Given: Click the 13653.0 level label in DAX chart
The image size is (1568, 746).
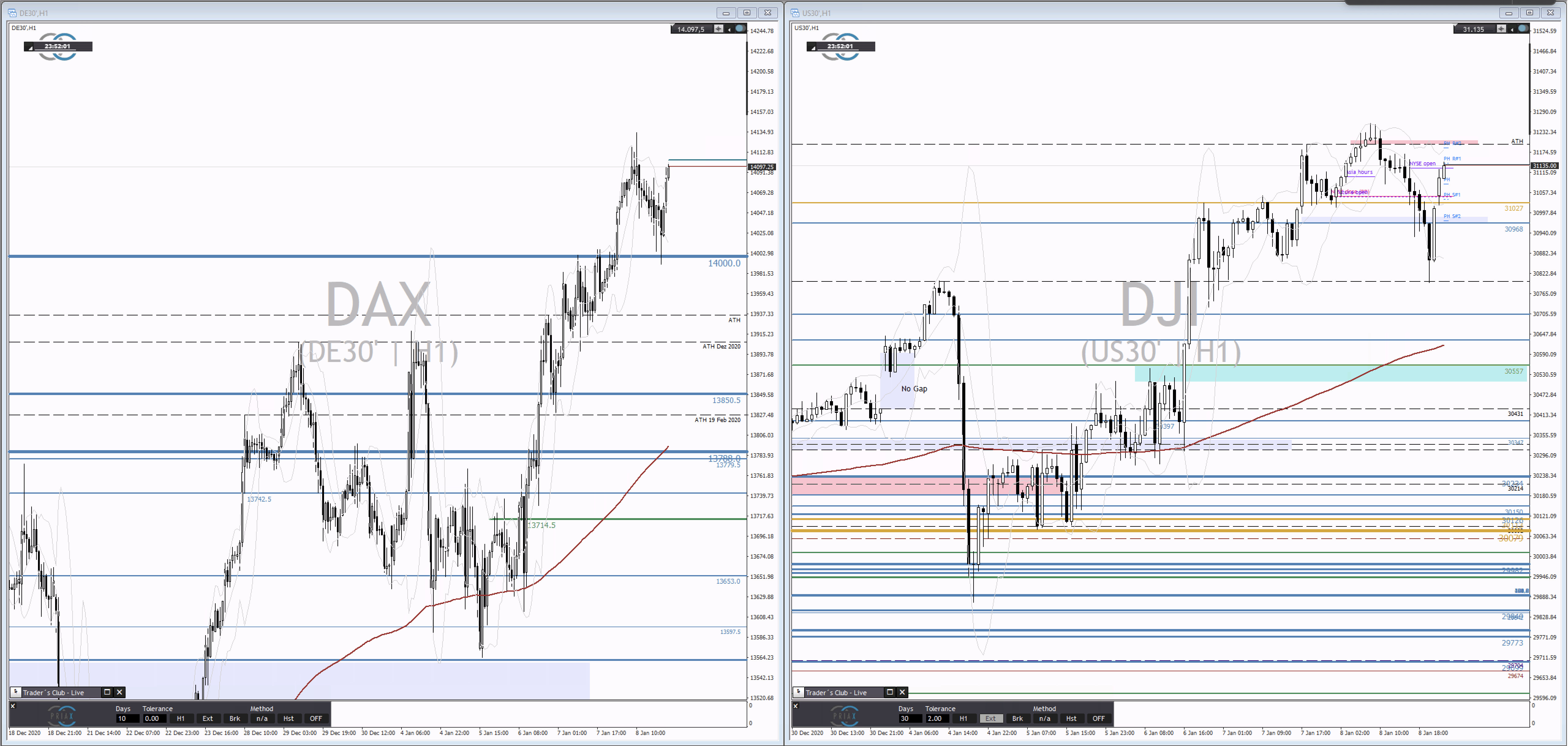Looking at the screenshot, I should (x=728, y=581).
